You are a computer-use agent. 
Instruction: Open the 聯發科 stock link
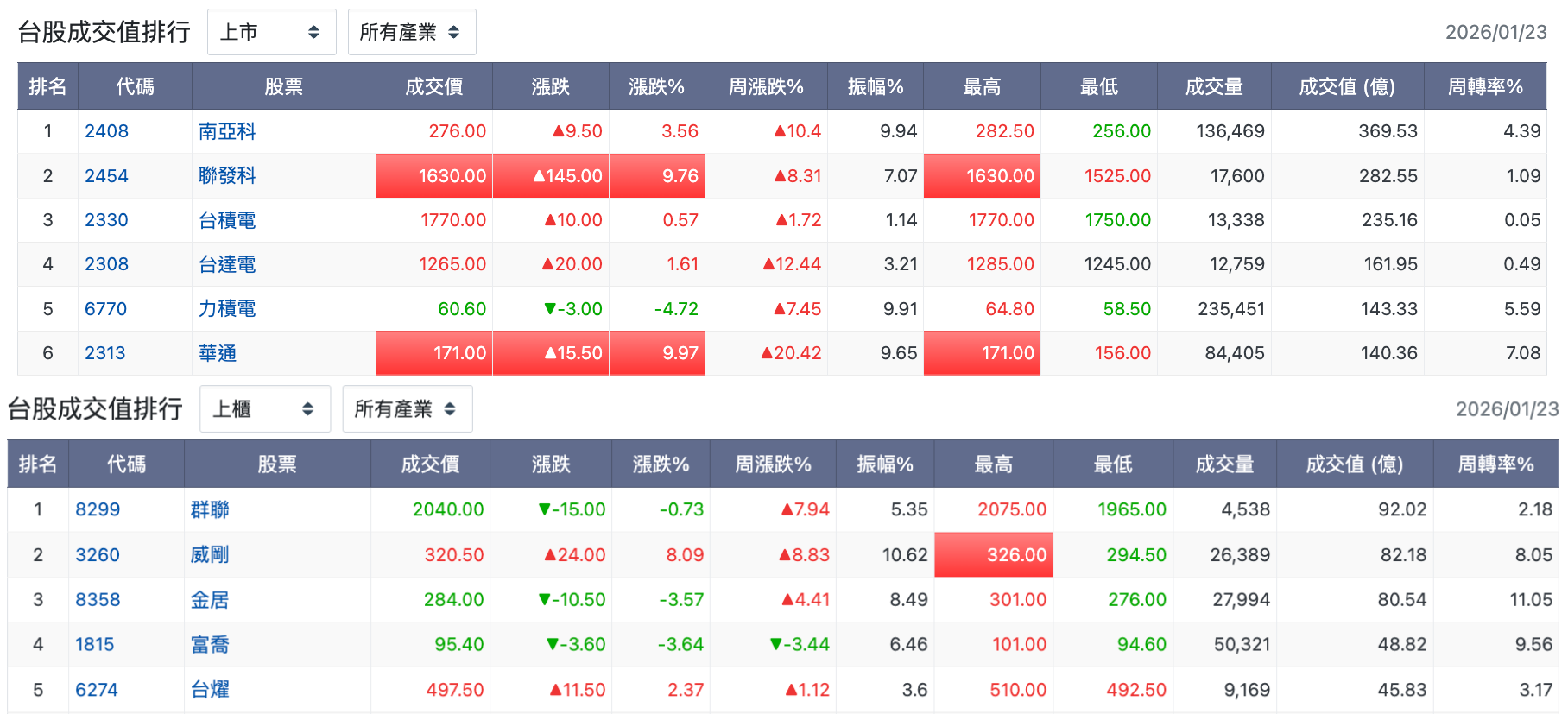[227, 176]
